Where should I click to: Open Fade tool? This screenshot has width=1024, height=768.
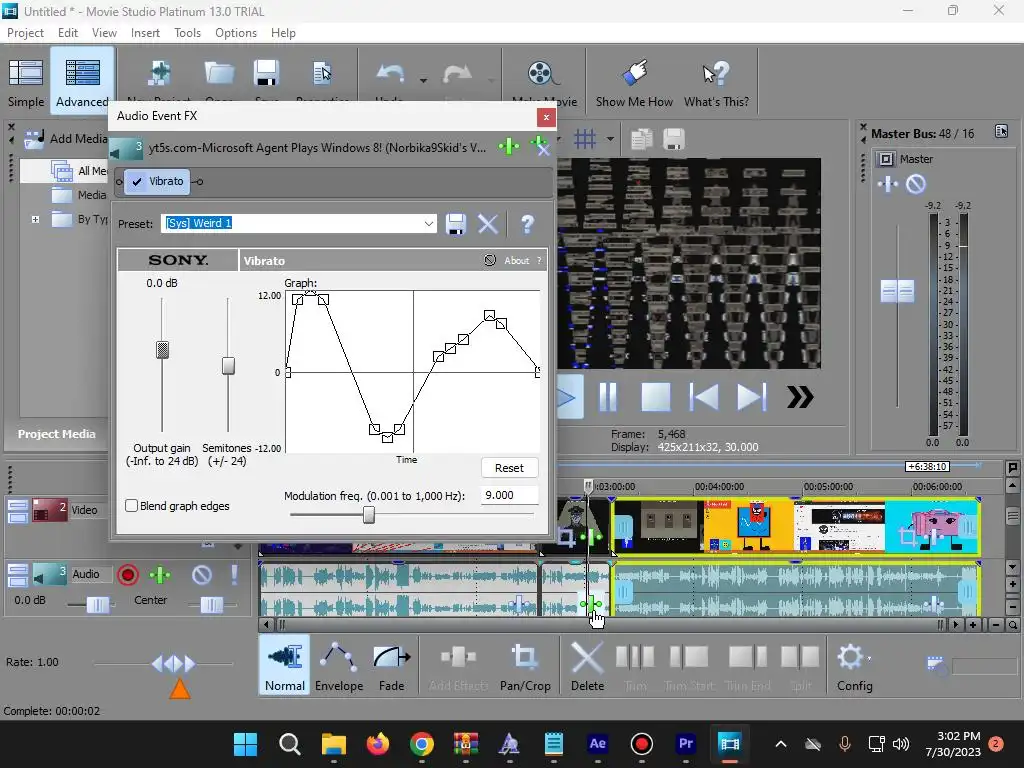point(391,665)
